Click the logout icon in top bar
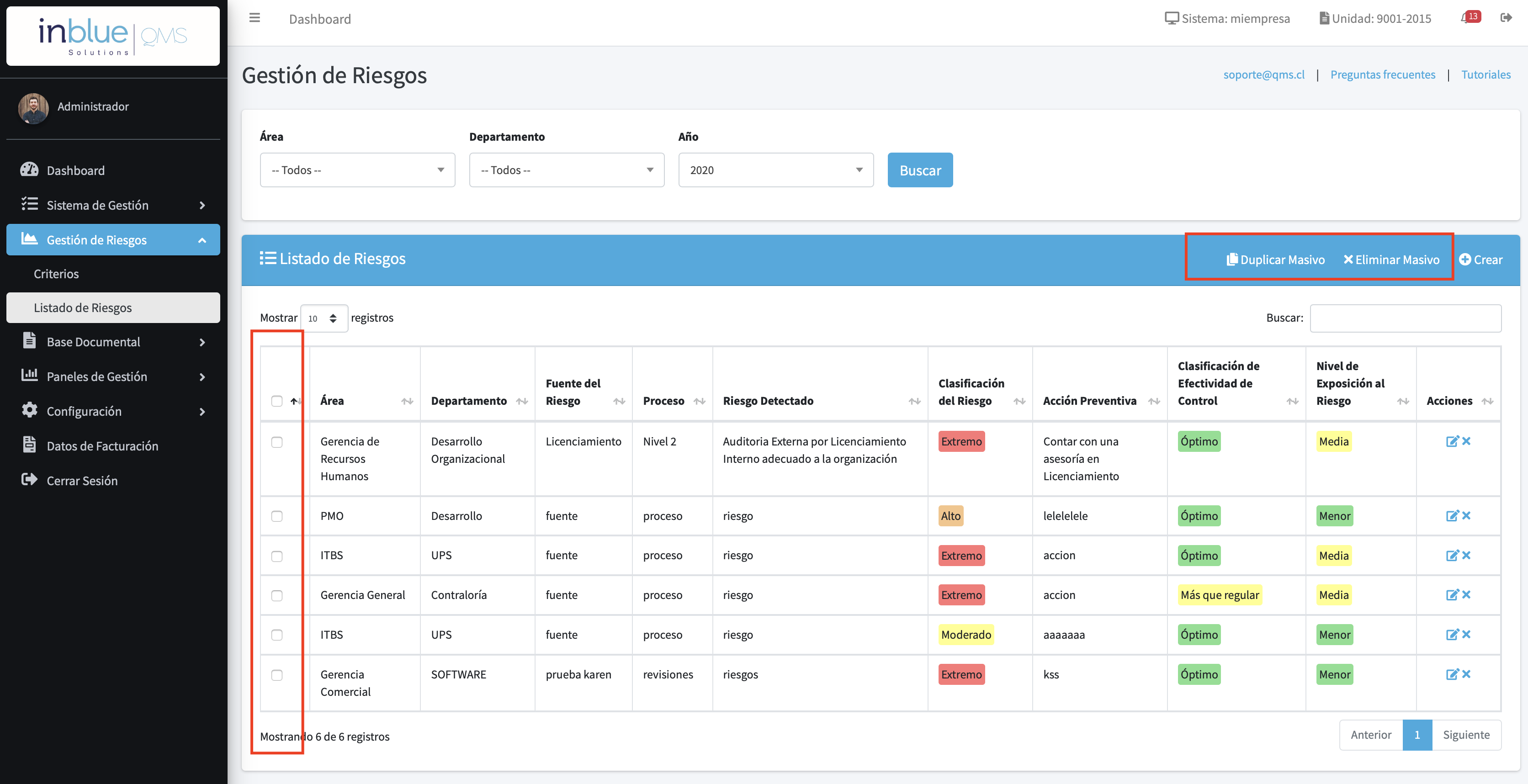1528x784 pixels. pos(1506,18)
